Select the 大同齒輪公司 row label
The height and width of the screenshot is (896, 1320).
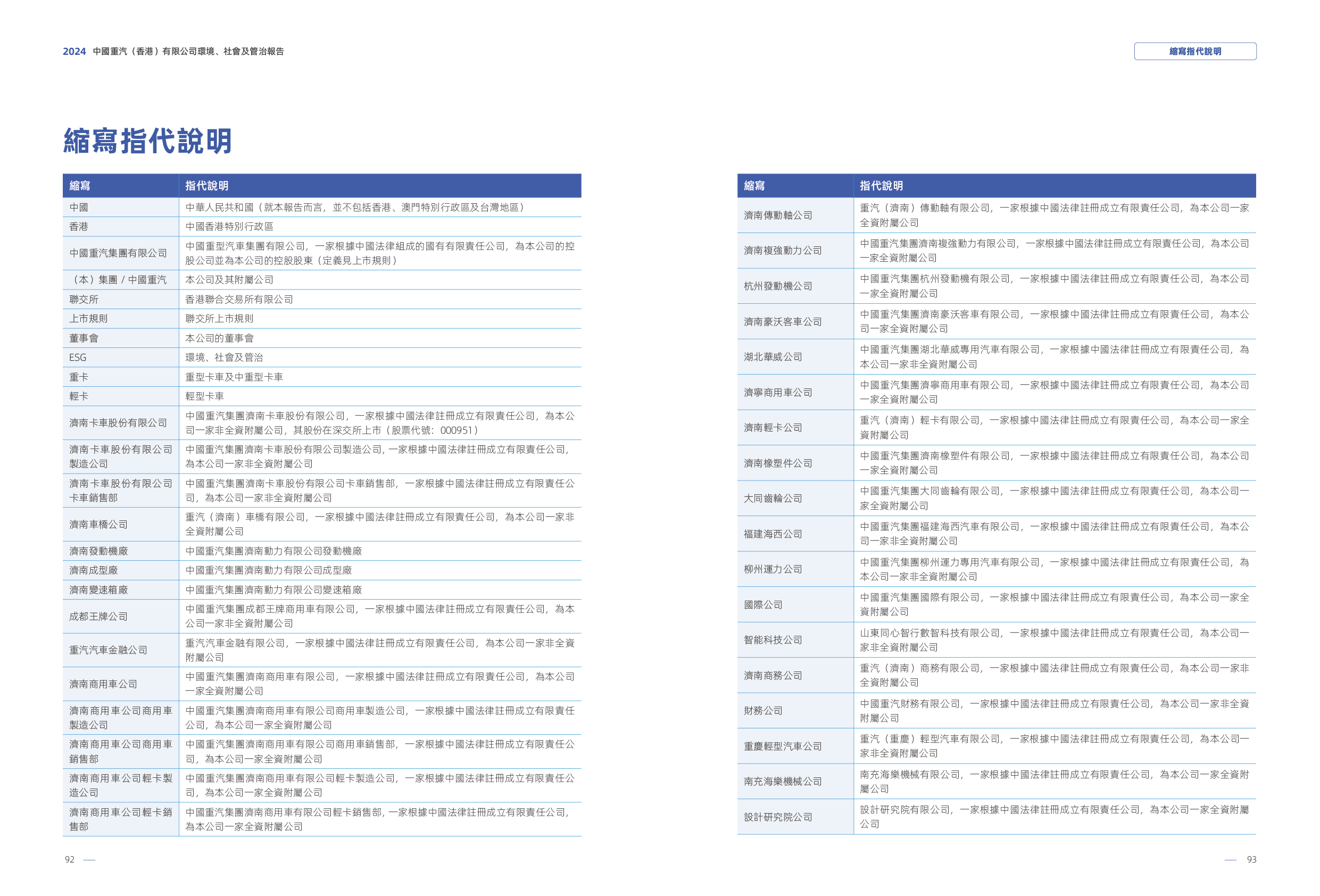[773, 499]
